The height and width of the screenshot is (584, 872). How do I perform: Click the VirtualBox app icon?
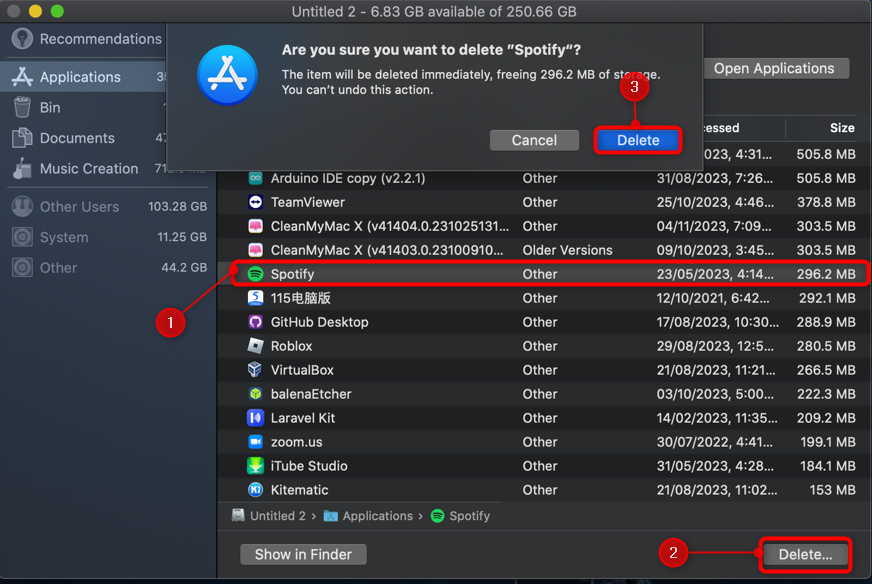click(x=255, y=370)
